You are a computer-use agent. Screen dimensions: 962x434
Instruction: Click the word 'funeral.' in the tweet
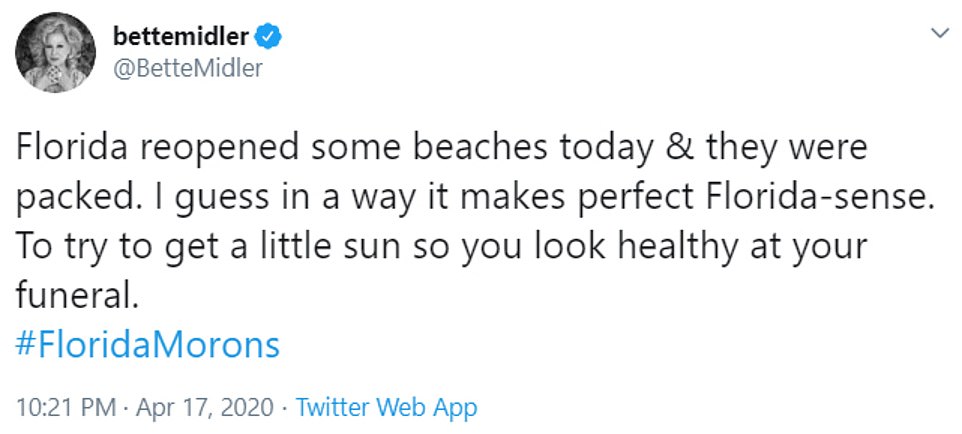coord(75,297)
